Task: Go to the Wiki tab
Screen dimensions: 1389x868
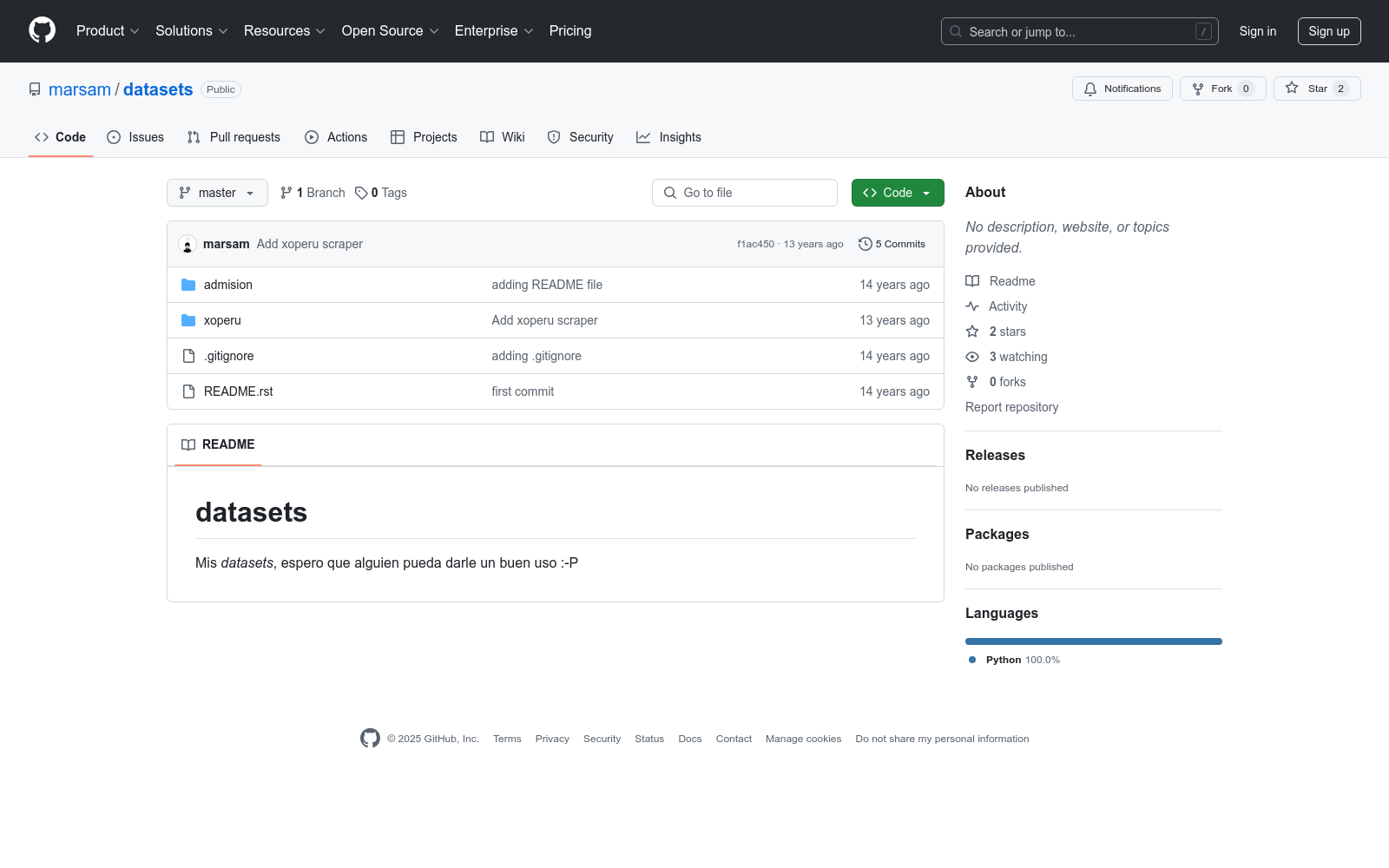Action: [x=503, y=137]
